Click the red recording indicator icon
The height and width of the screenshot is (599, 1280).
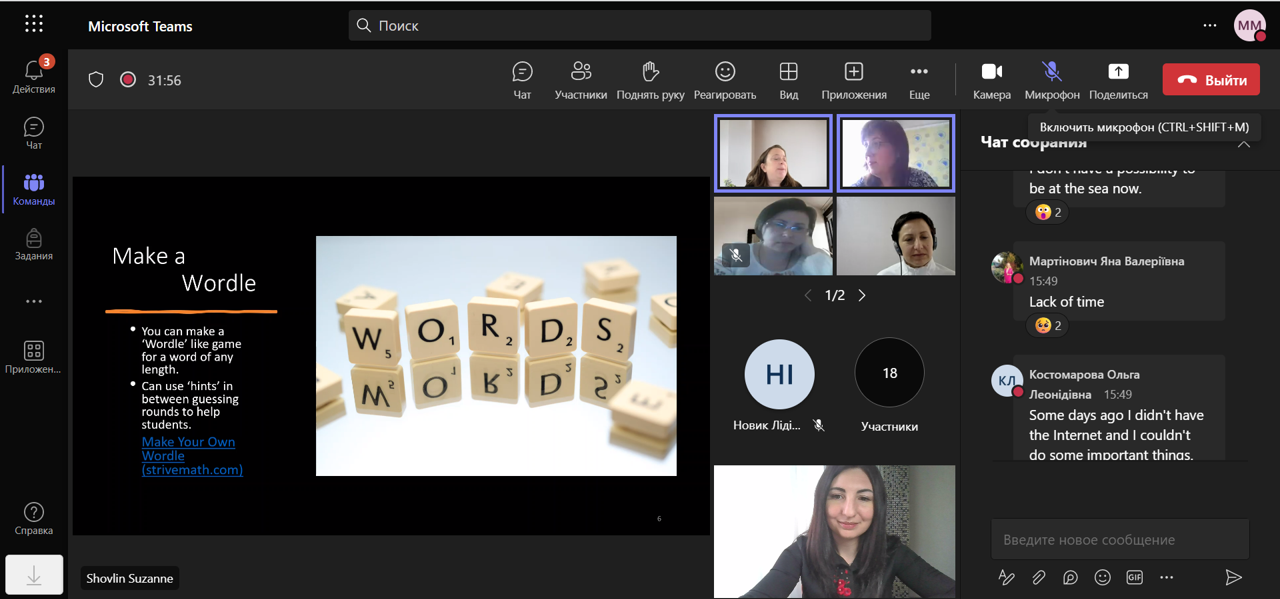128,80
